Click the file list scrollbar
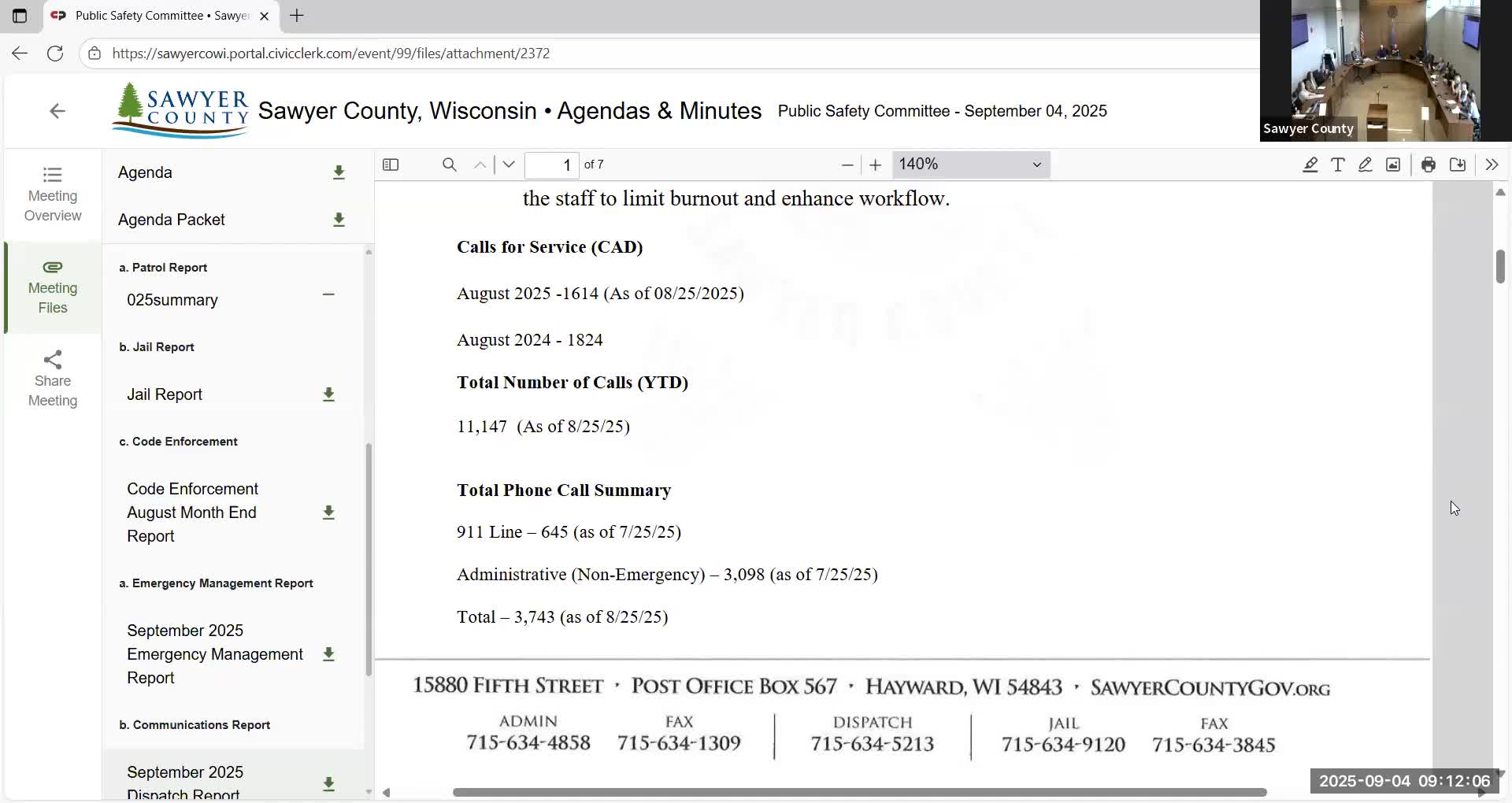Viewport: 1512px width, 803px height. (x=369, y=559)
